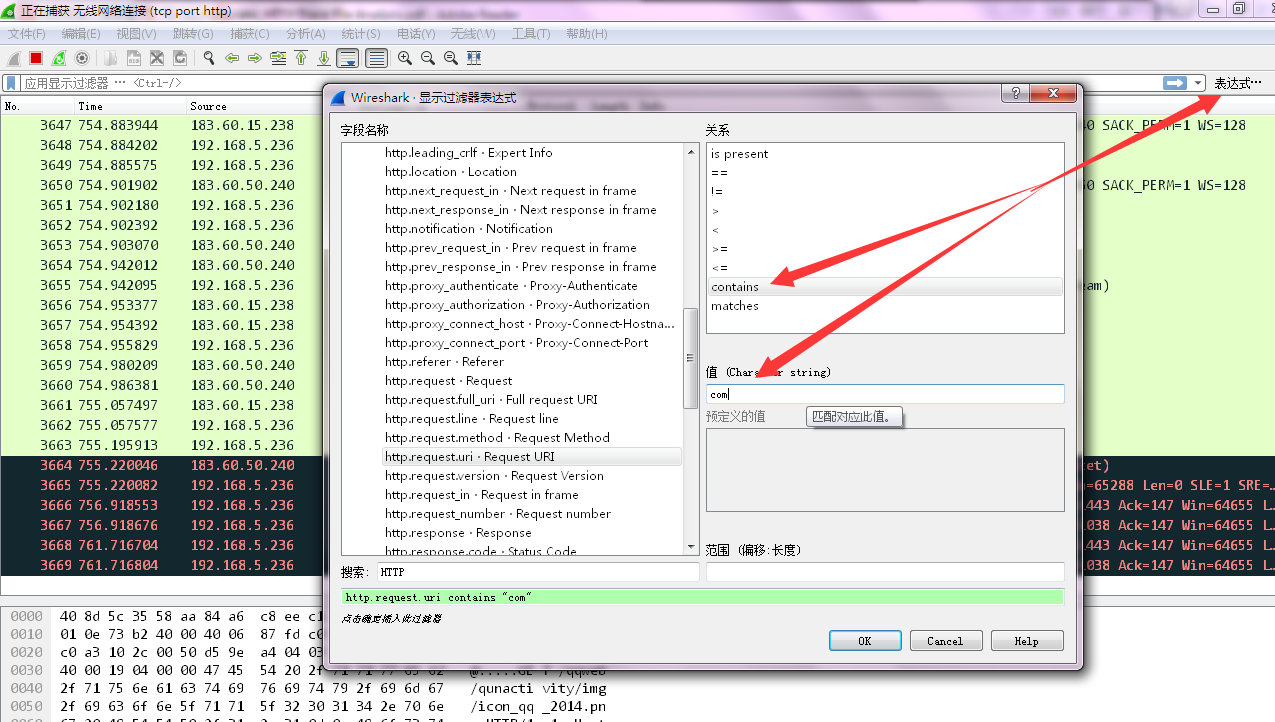The width and height of the screenshot is (1275, 722).
Task: Click the reload capture file icon
Action: [x=180, y=58]
